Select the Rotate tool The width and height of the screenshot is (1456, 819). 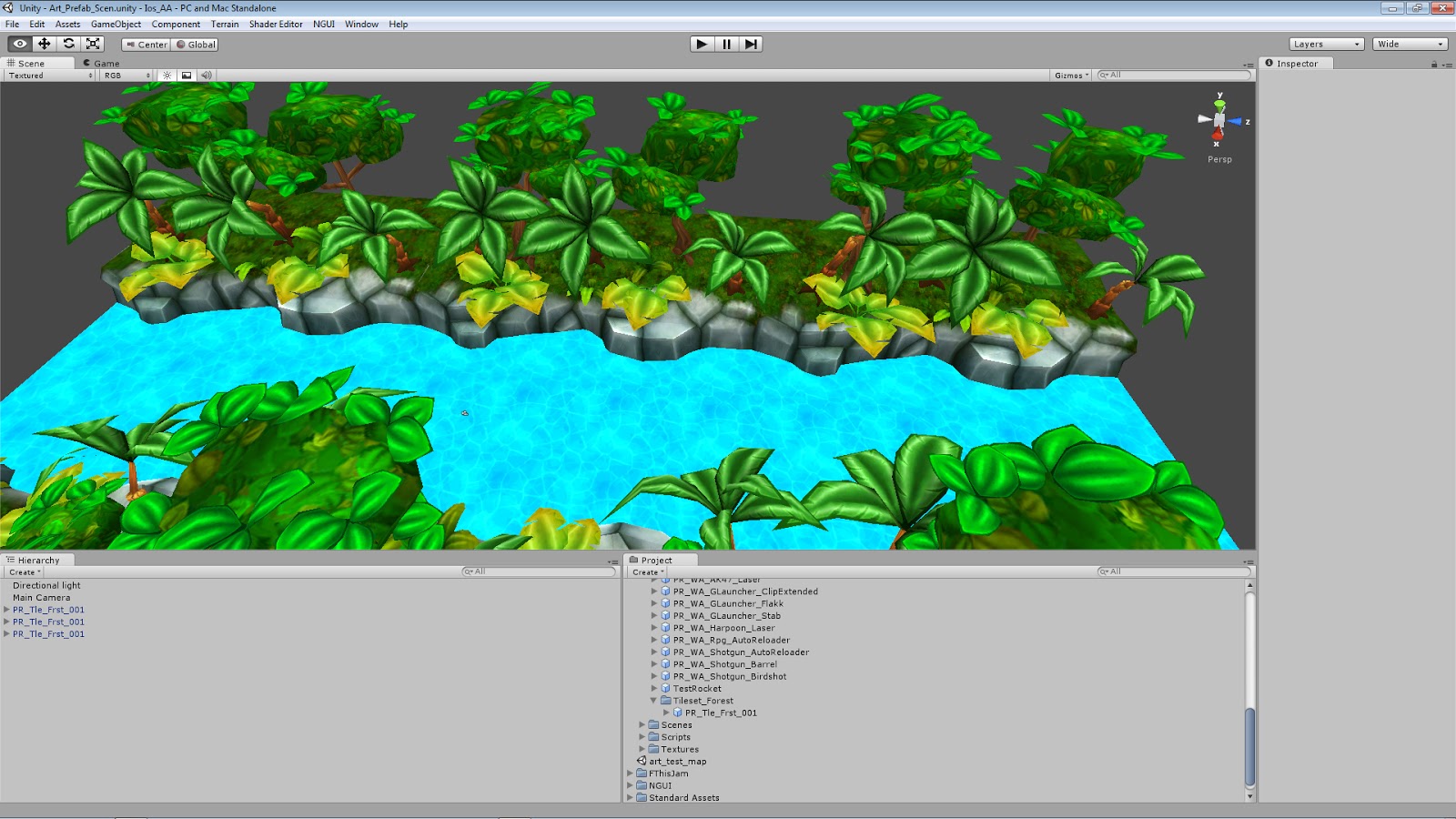pos(69,44)
